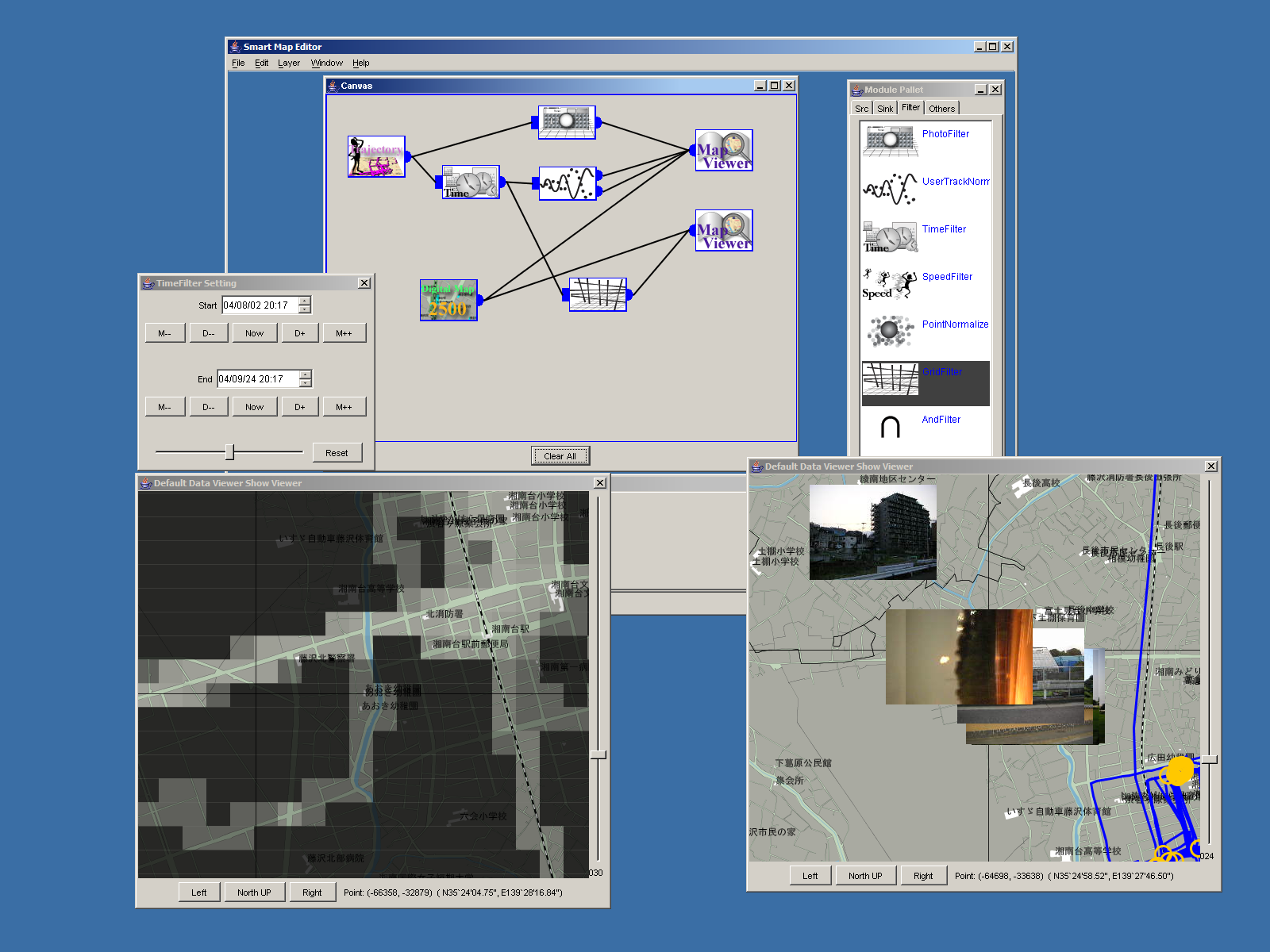Switch to the Src tab
The width and height of the screenshot is (1270, 952).
(861, 109)
